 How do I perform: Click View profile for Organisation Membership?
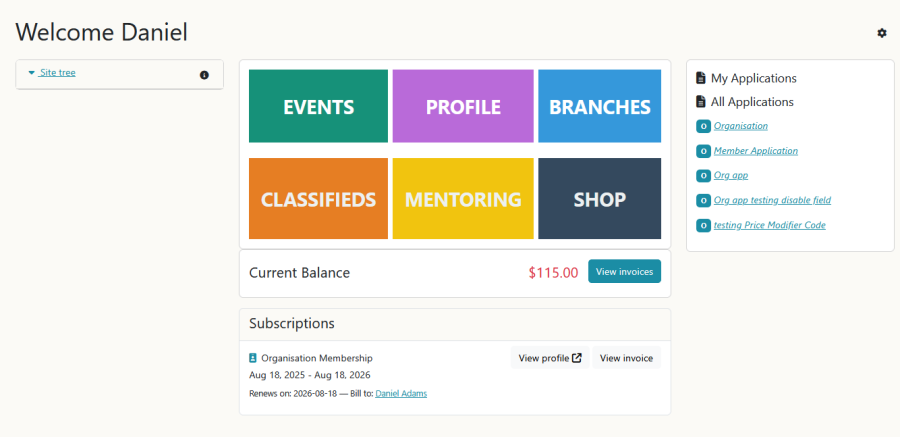[549, 358]
